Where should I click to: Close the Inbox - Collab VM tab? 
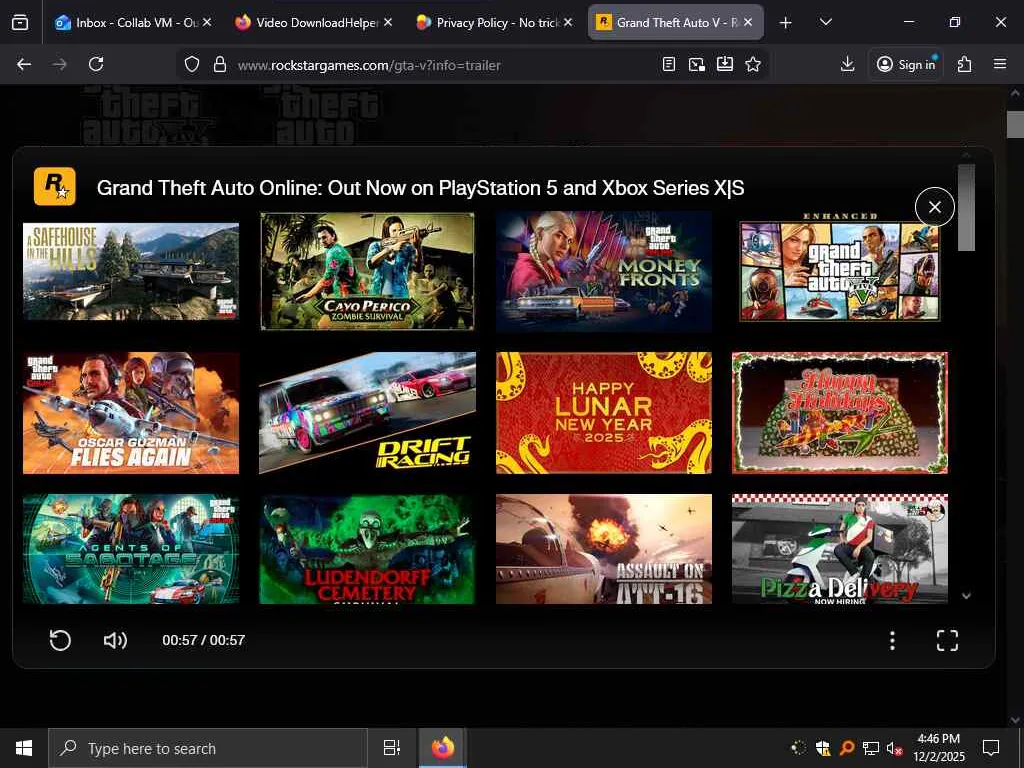click(207, 22)
